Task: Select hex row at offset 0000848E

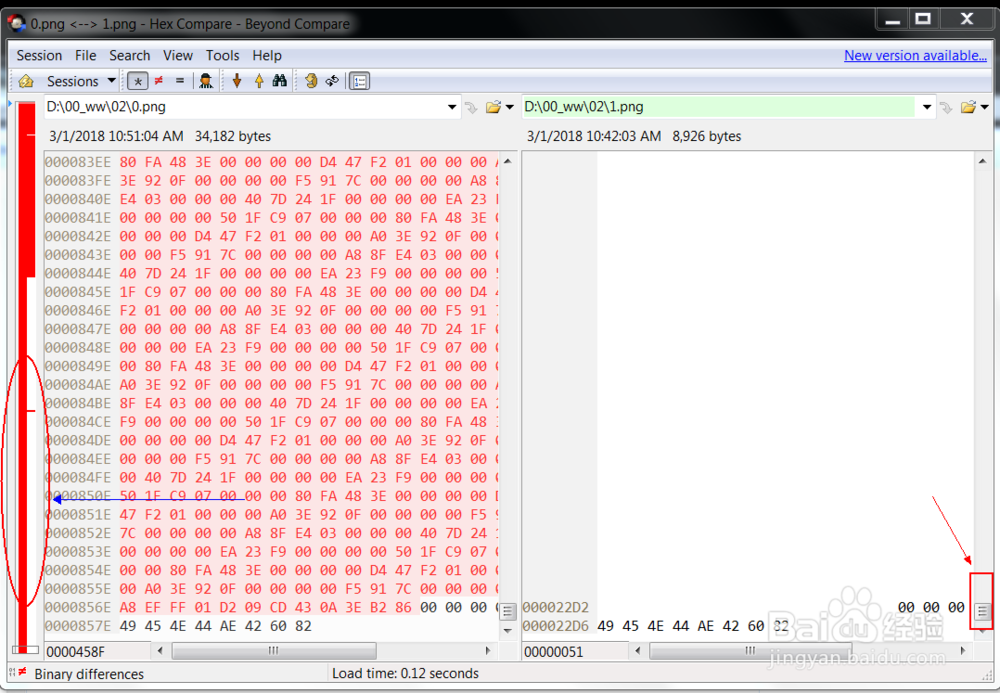Action: click(272, 347)
